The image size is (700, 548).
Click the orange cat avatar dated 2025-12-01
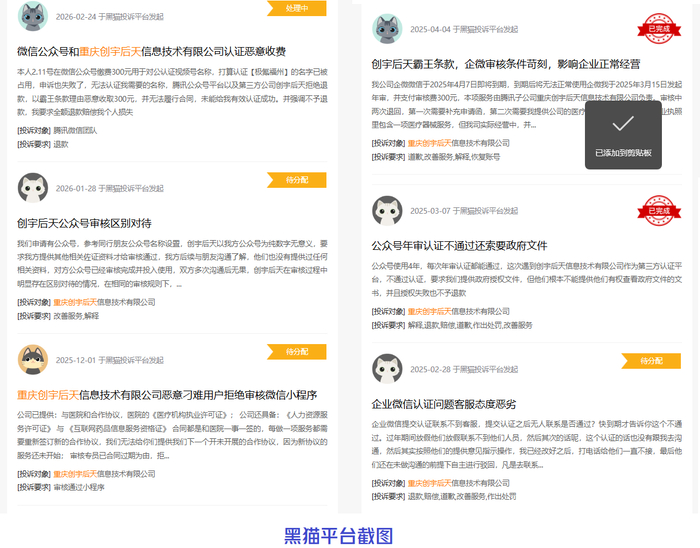(x=33, y=360)
